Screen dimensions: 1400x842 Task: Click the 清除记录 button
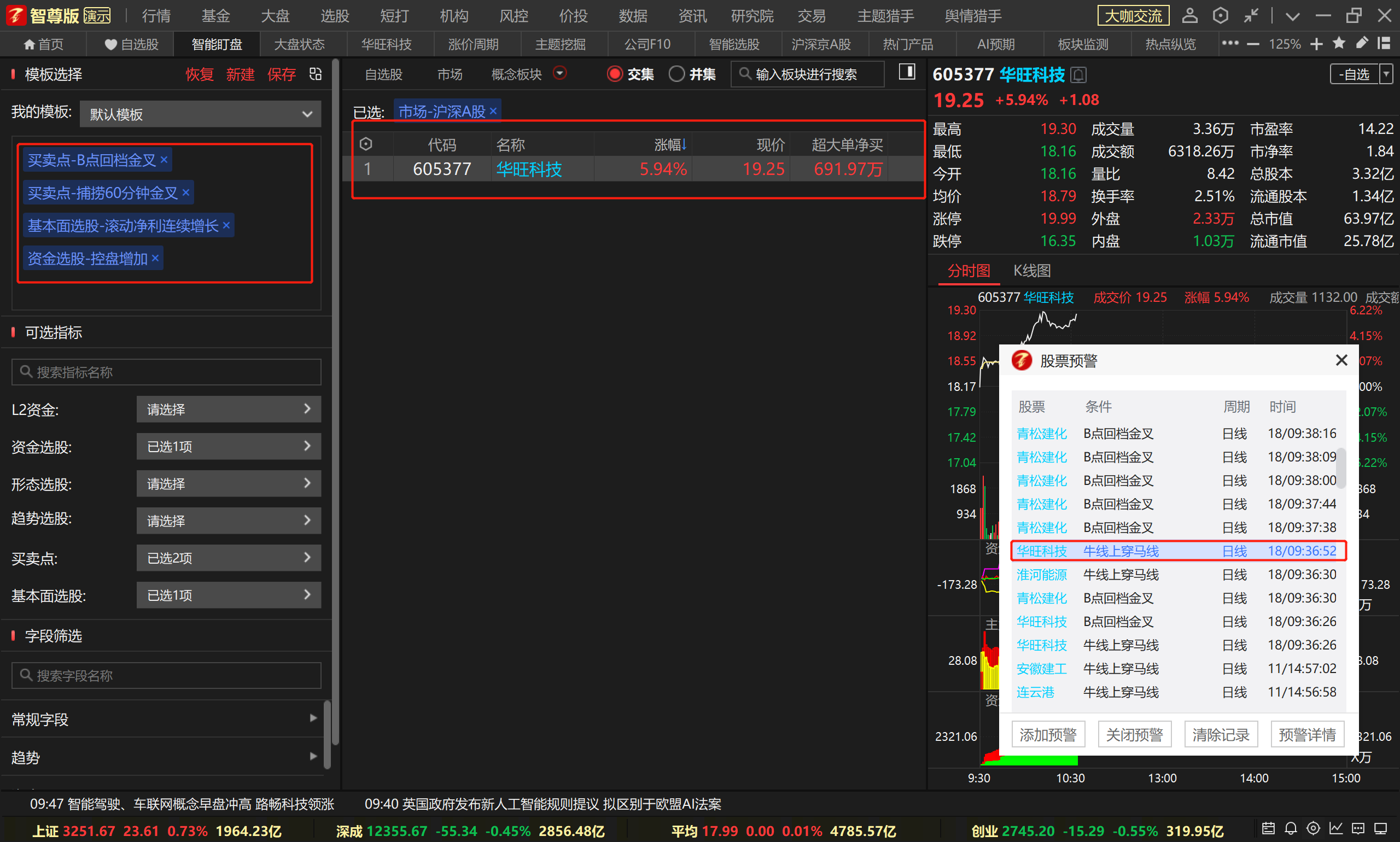(1221, 735)
